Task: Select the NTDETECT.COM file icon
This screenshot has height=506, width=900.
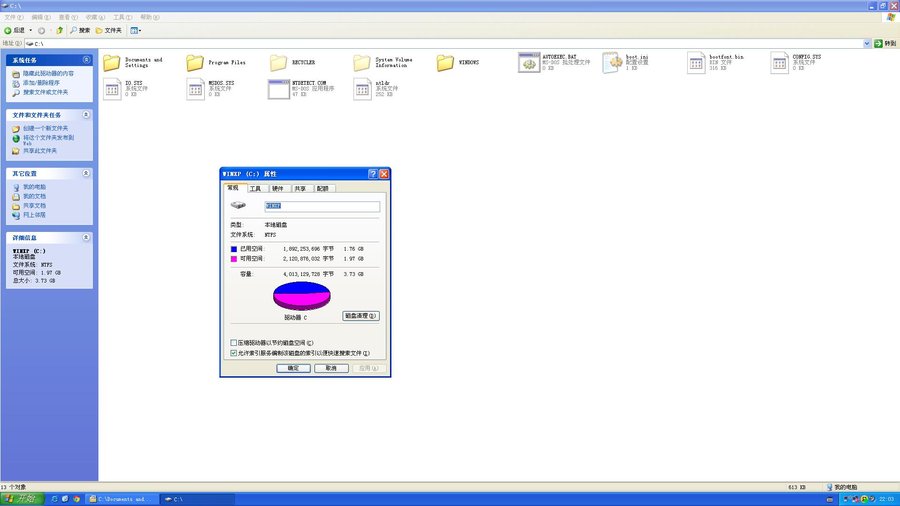Action: [279, 89]
